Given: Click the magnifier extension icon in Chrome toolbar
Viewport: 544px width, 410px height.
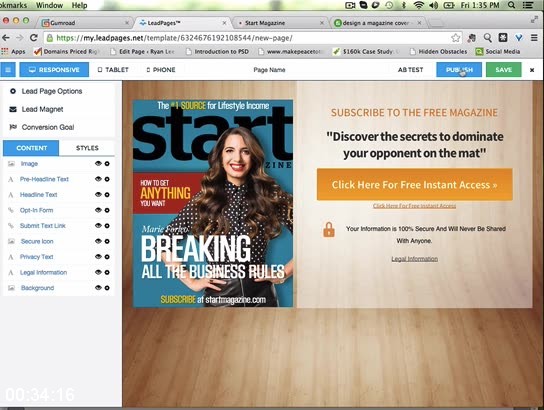Looking at the screenshot, I should pyautogui.click(x=487, y=38).
